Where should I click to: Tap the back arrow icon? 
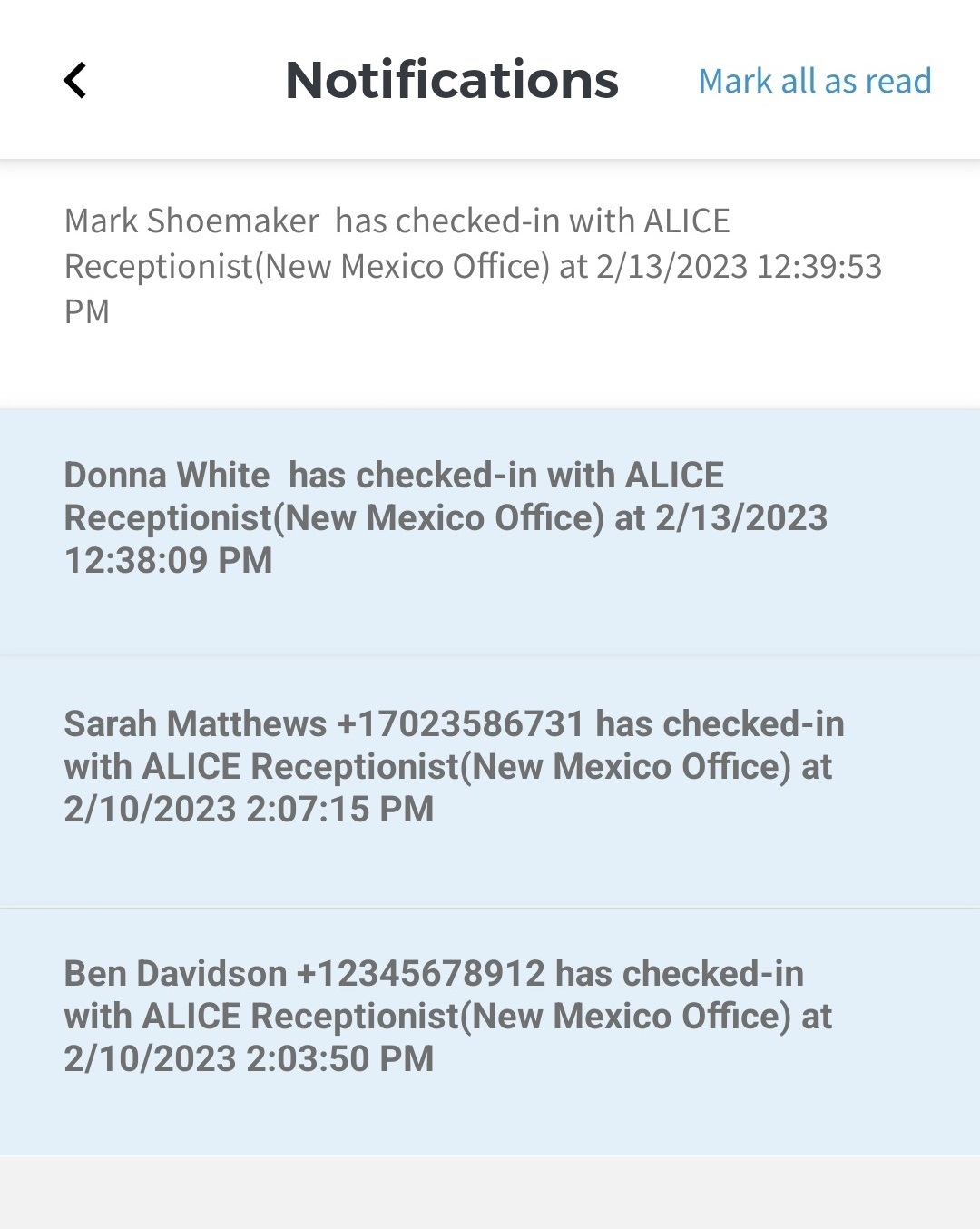point(75,80)
